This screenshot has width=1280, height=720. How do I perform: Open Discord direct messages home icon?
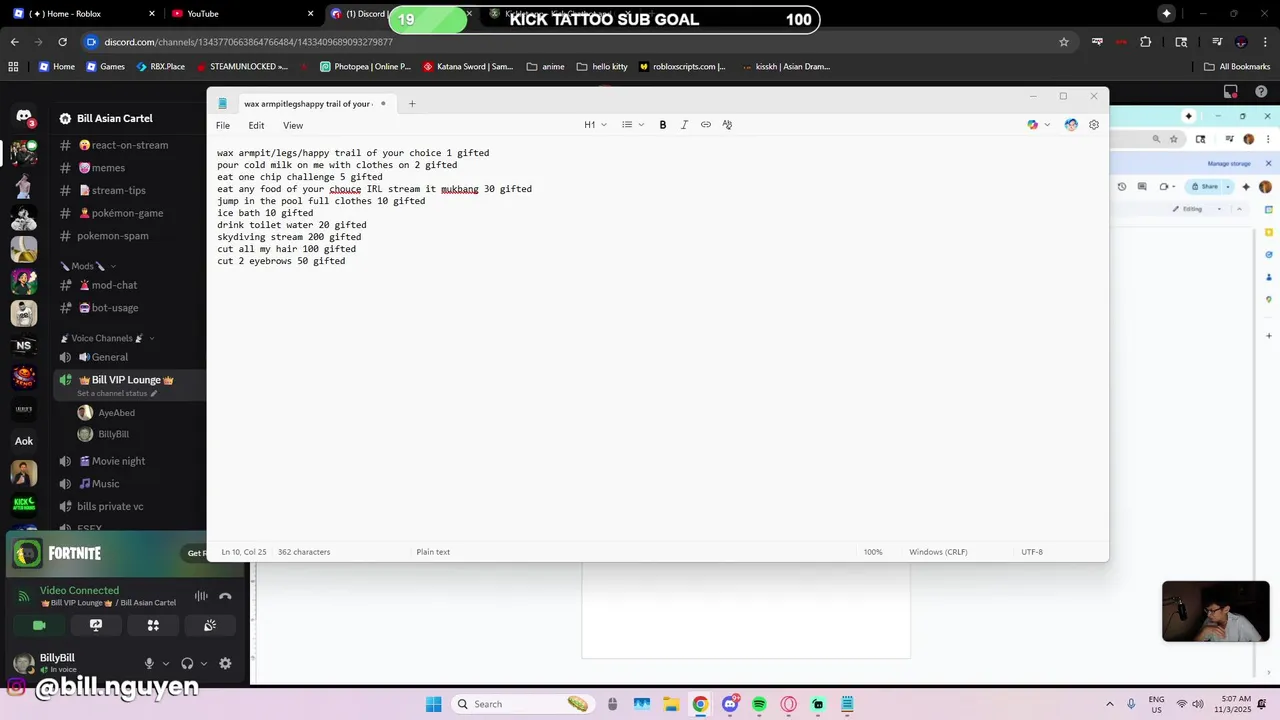24,117
